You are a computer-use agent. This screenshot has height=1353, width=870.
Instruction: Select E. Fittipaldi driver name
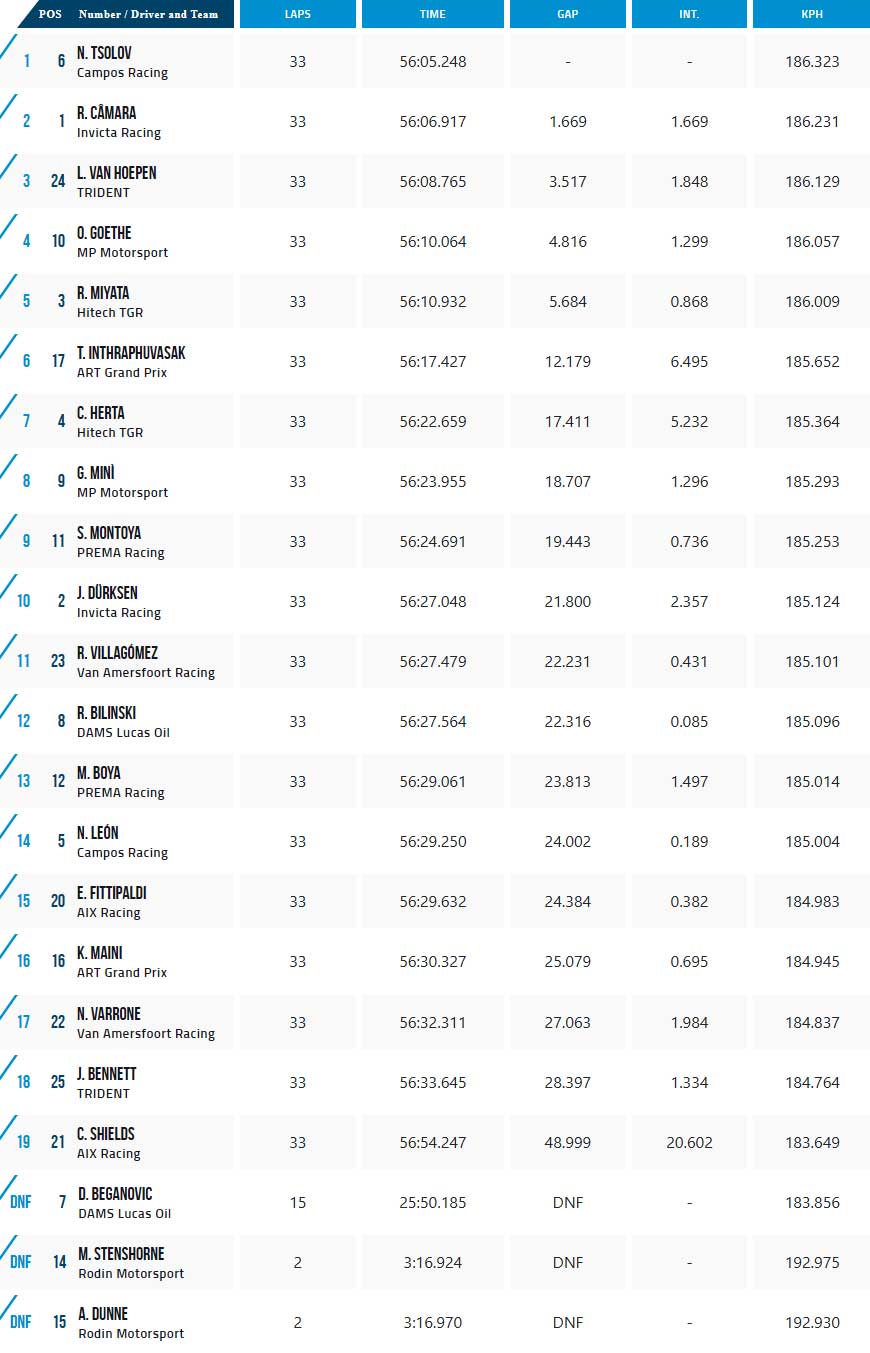click(112, 893)
